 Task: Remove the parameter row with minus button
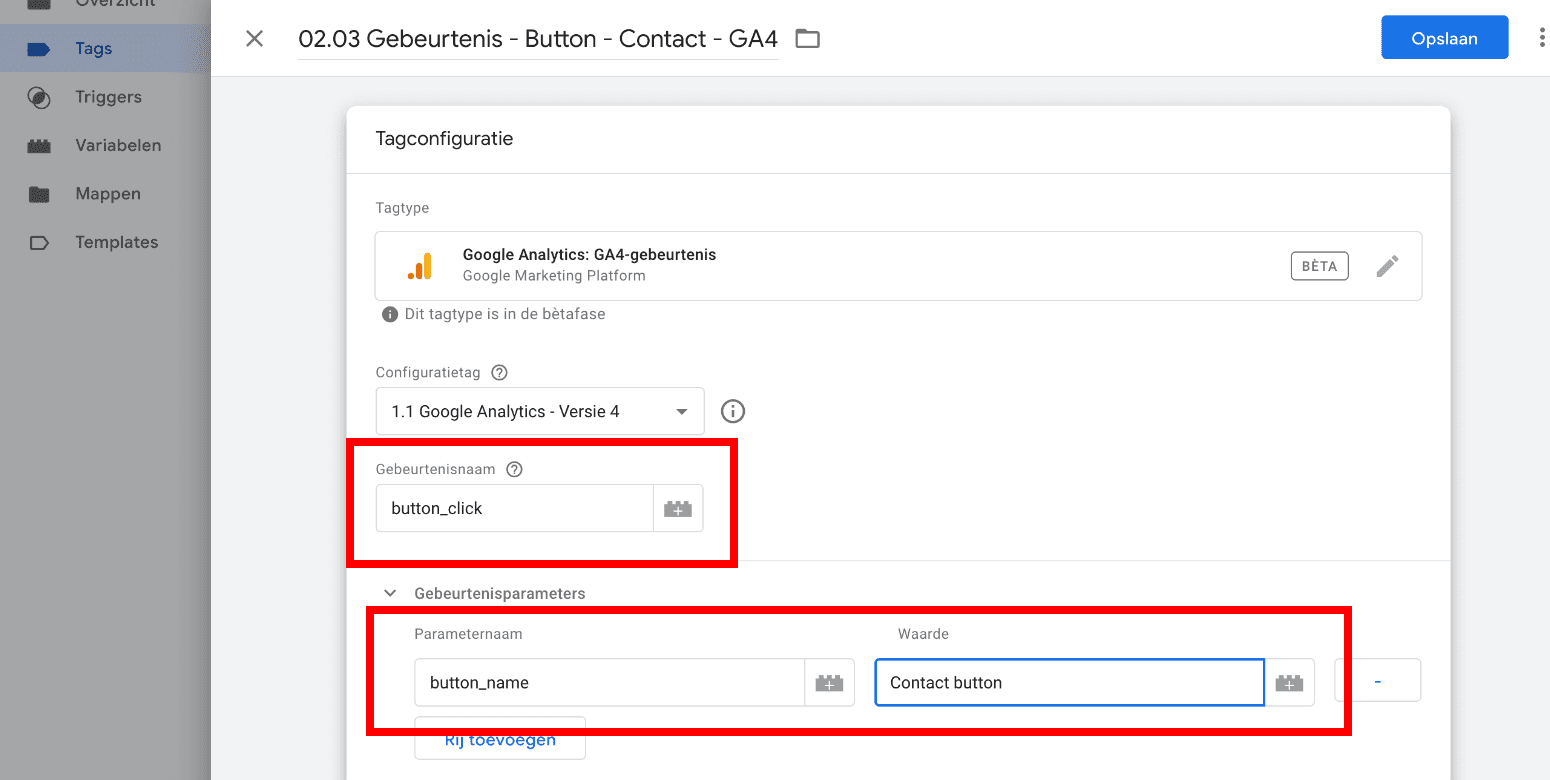click(x=1378, y=680)
